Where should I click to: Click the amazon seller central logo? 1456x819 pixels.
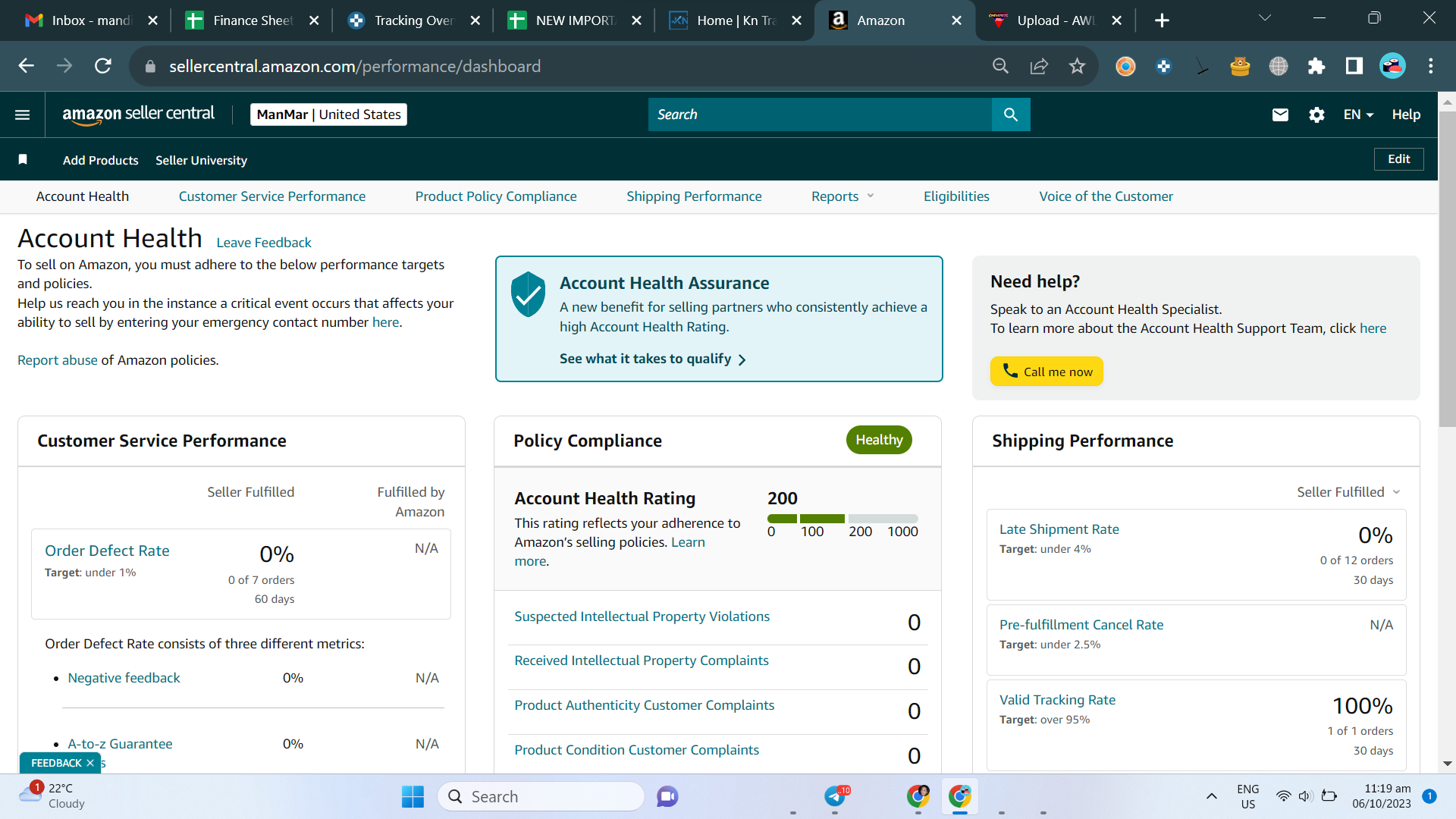point(139,115)
